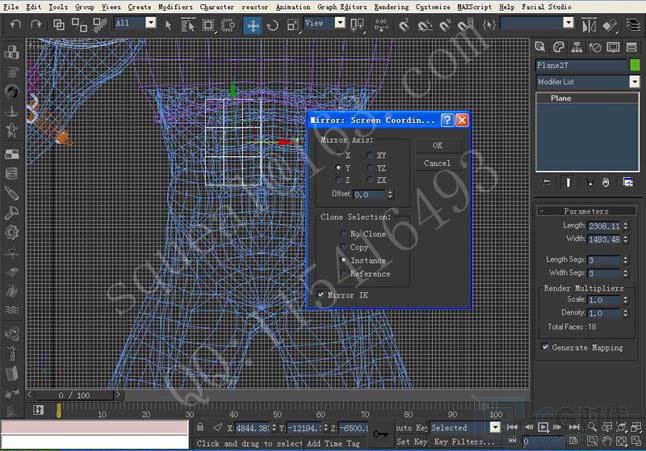Viewport: 646px width, 451px height.
Task: Click the Go to Start playback button
Action: [x=512, y=427]
